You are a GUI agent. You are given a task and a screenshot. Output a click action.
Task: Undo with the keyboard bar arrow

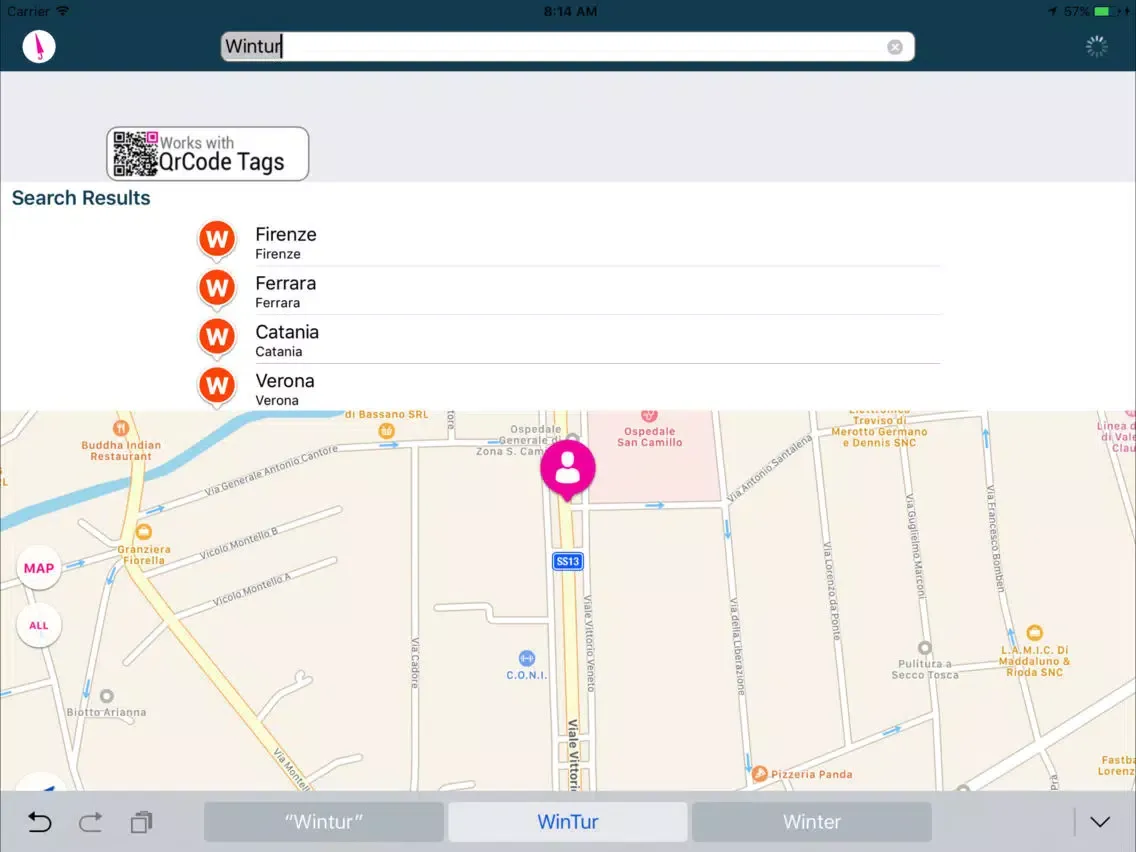[39, 822]
